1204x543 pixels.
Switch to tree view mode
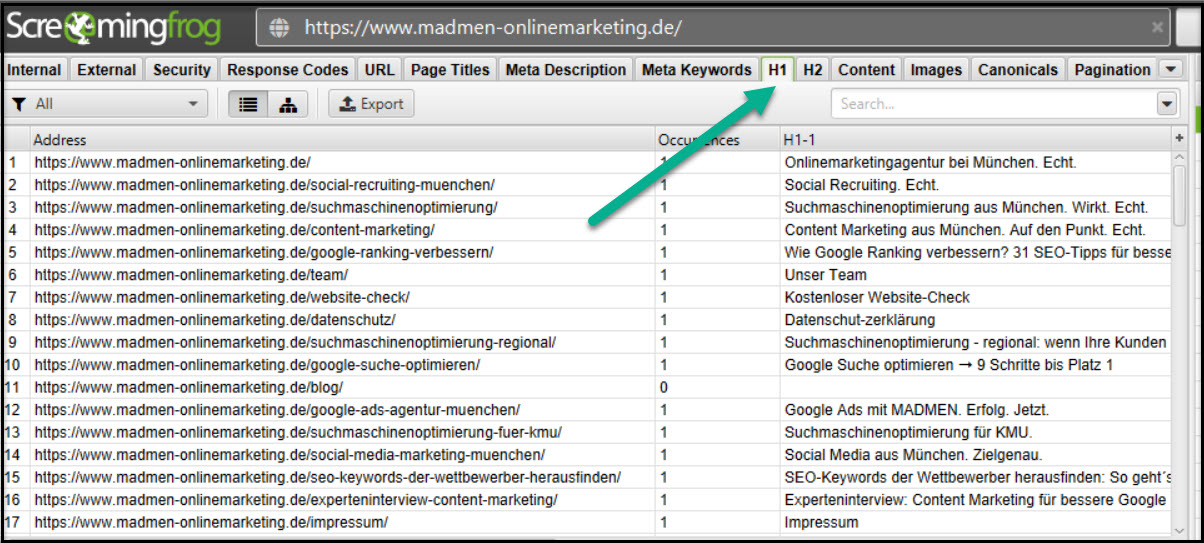point(288,104)
